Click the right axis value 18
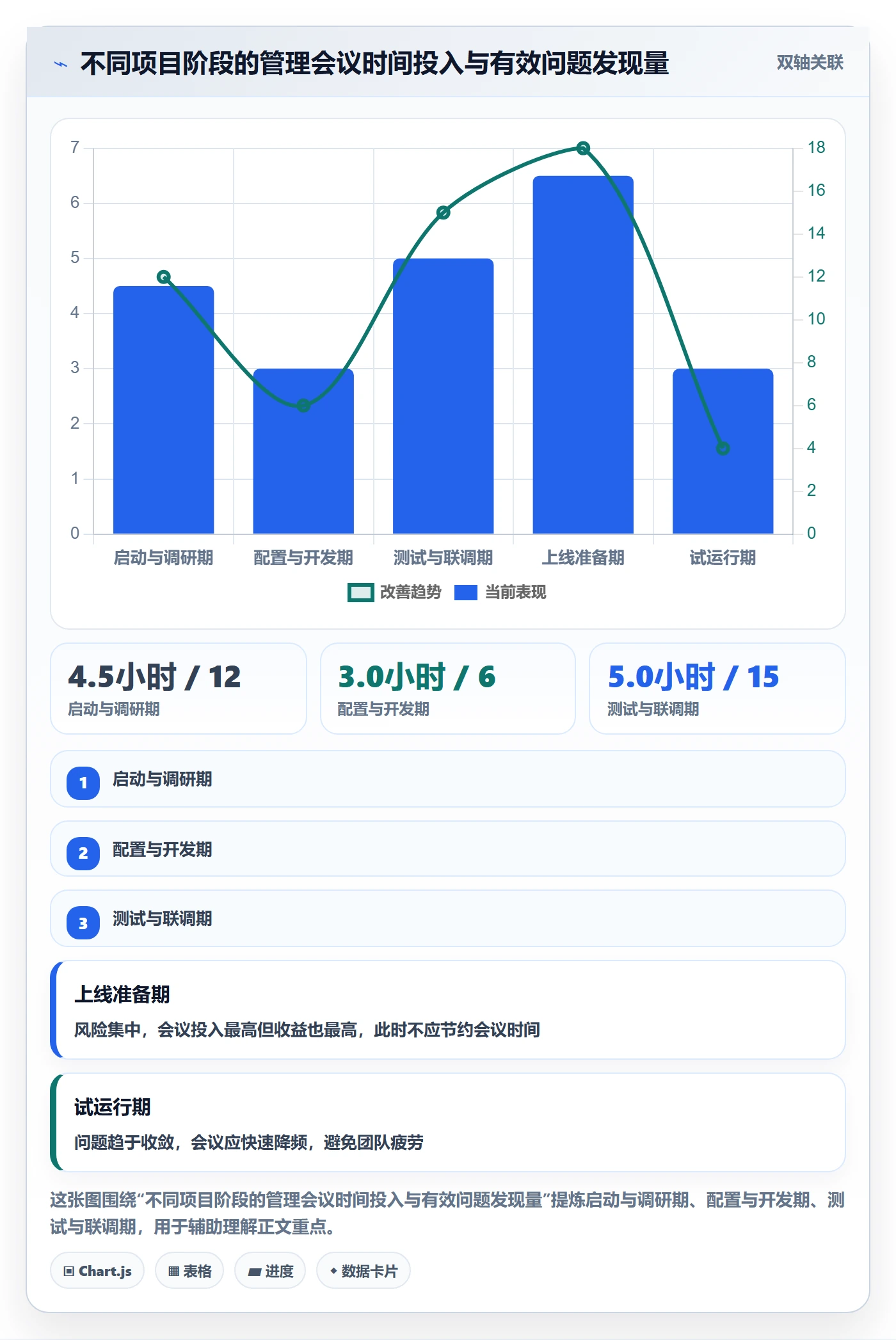This screenshot has height=1340, width=896. click(x=816, y=147)
